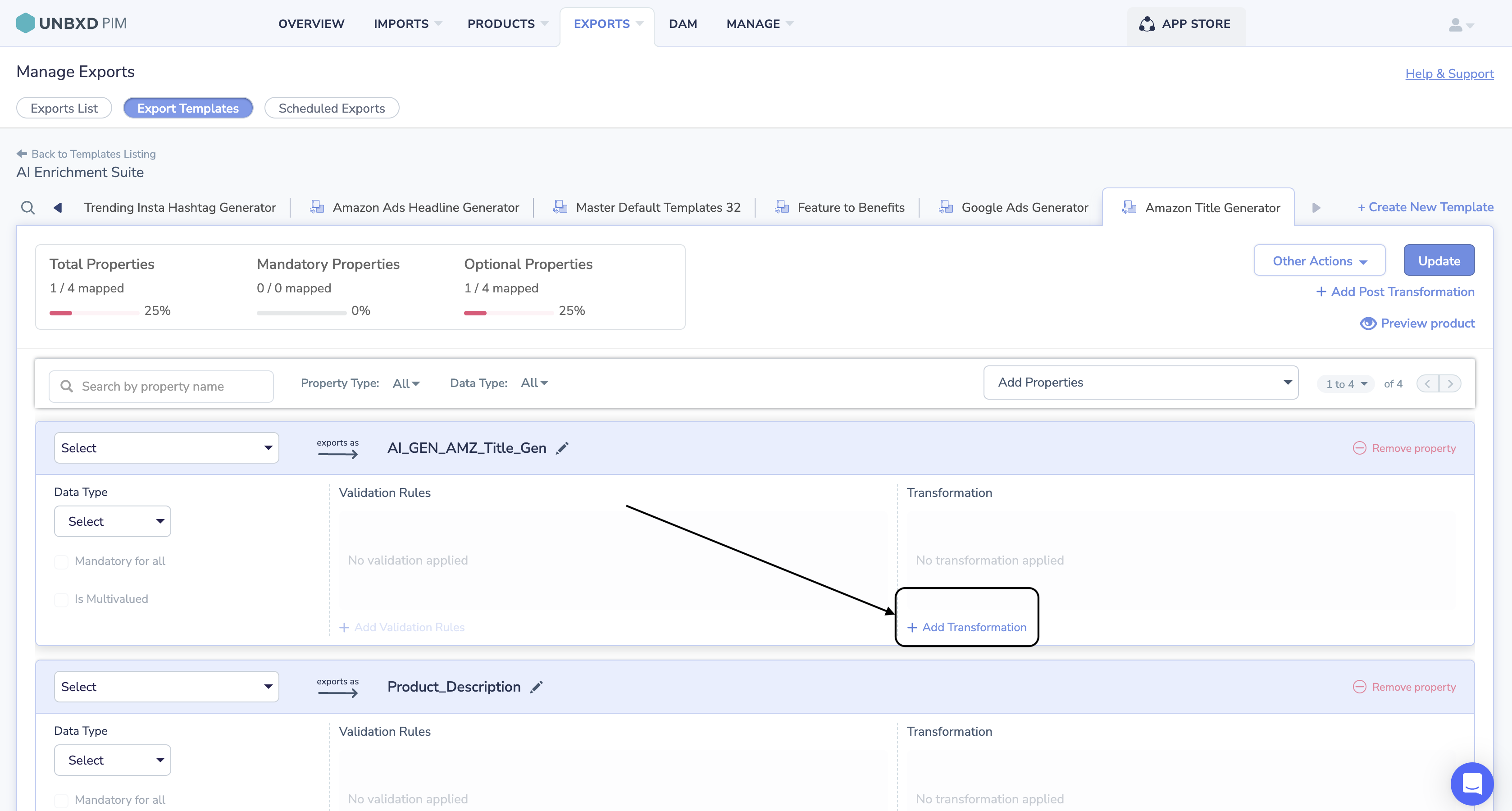Open the Manage menu
The height and width of the screenshot is (811, 1512).
click(x=760, y=24)
